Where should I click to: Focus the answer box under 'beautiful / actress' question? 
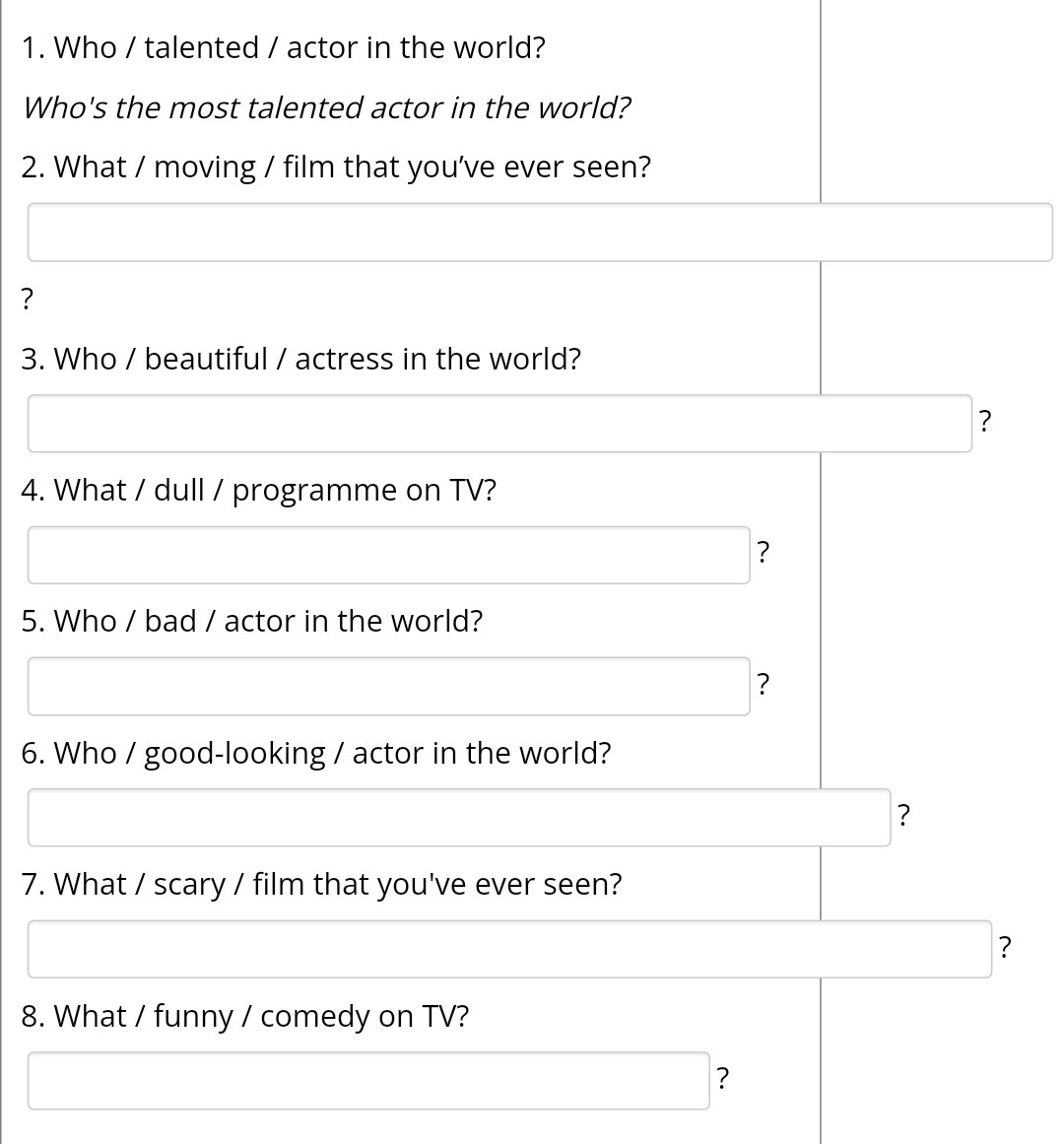point(499,423)
